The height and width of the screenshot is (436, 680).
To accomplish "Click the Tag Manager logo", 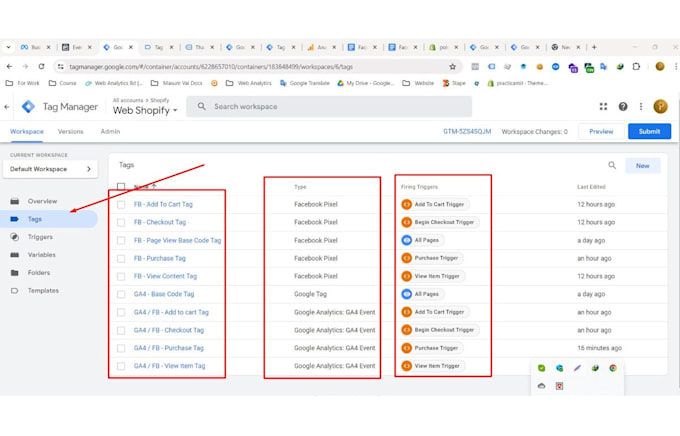I will pos(29,107).
